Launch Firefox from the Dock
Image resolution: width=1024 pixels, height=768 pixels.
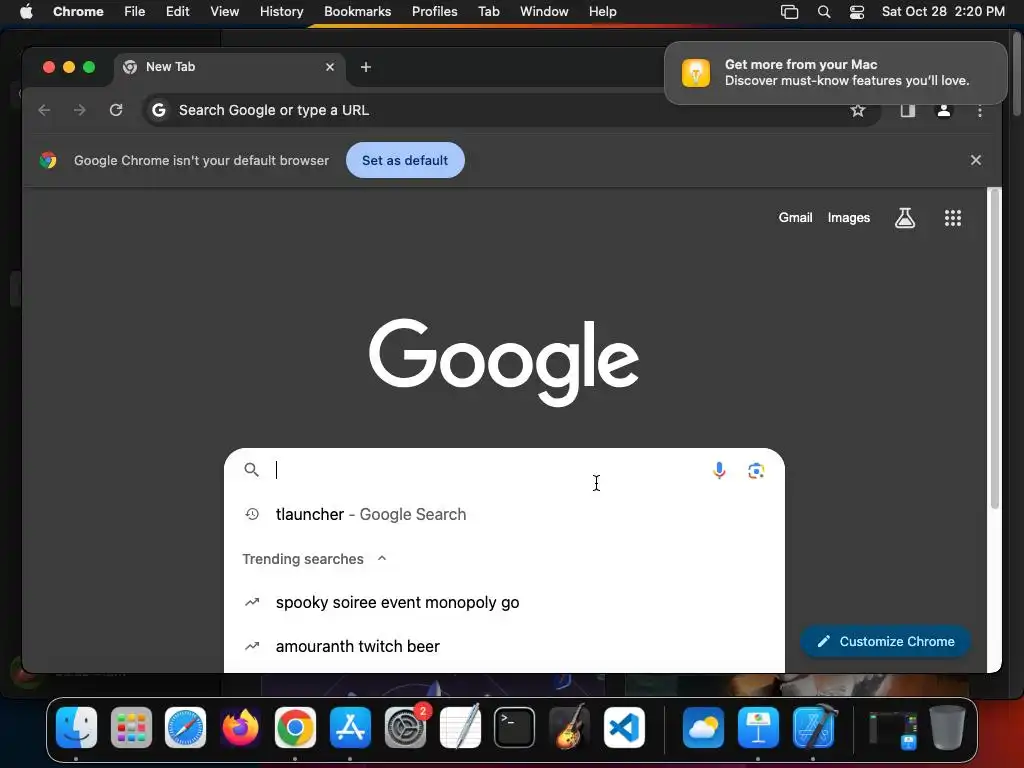click(240, 727)
